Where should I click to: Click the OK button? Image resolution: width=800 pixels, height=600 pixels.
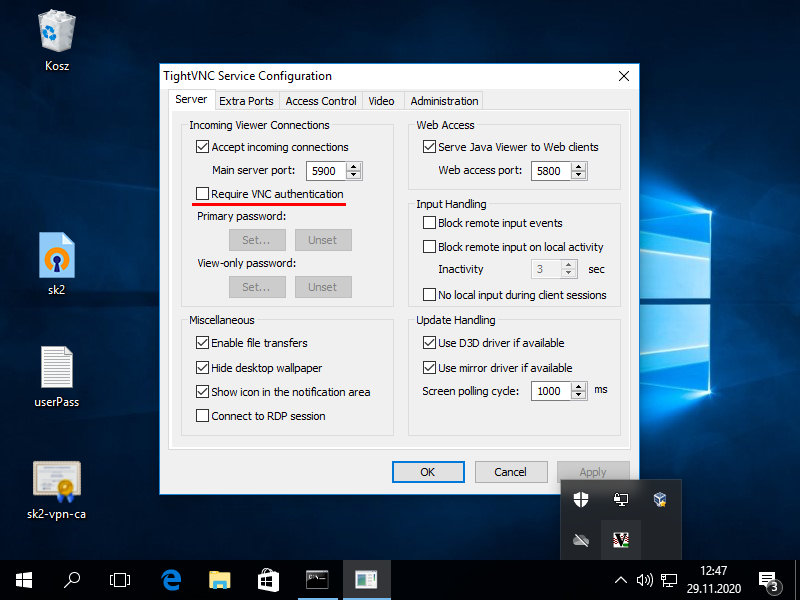(428, 472)
